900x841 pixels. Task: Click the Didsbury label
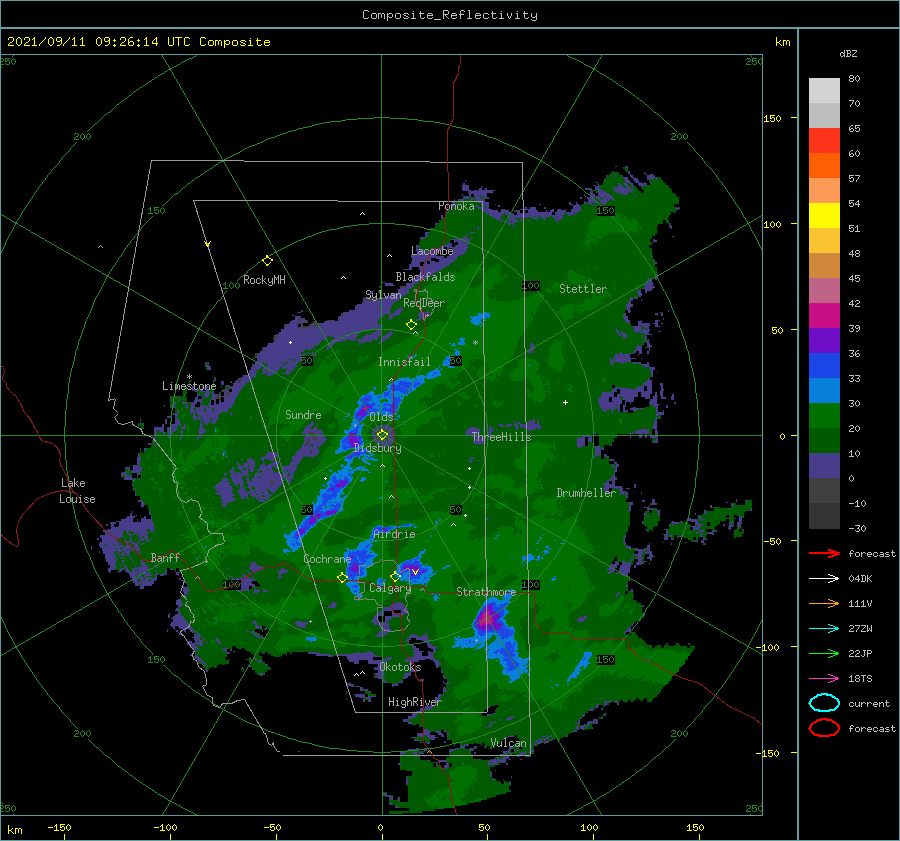pos(377,448)
